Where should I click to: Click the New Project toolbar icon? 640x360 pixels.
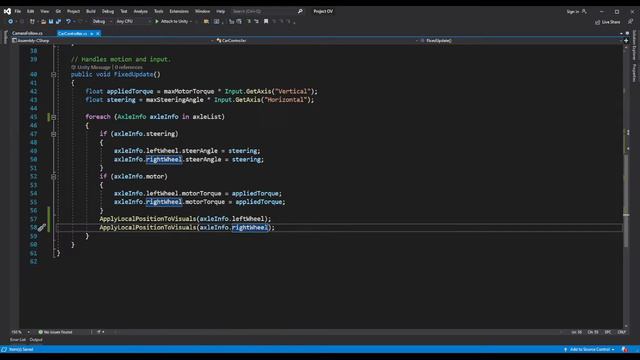point(32,22)
